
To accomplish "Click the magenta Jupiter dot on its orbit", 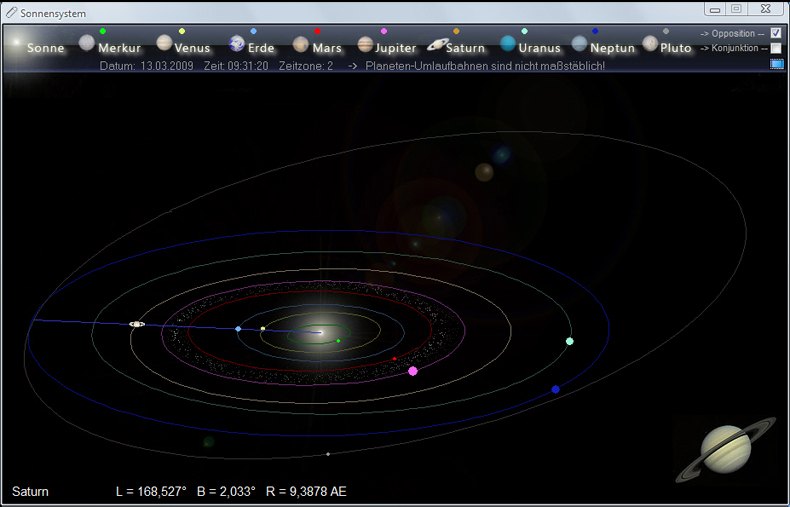I will (x=413, y=371).
